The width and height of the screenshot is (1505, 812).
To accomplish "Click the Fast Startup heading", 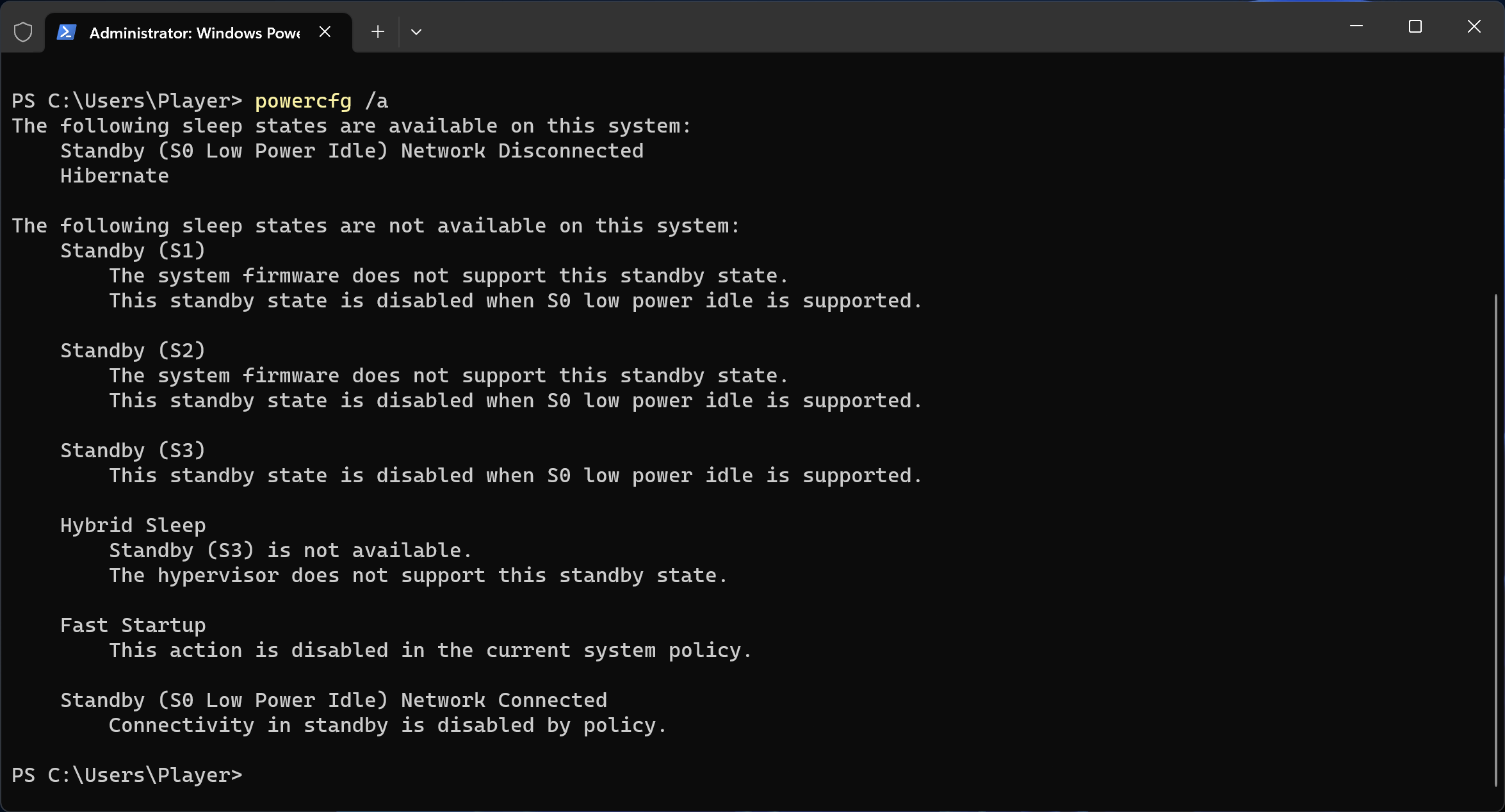I will [x=133, y=626].
